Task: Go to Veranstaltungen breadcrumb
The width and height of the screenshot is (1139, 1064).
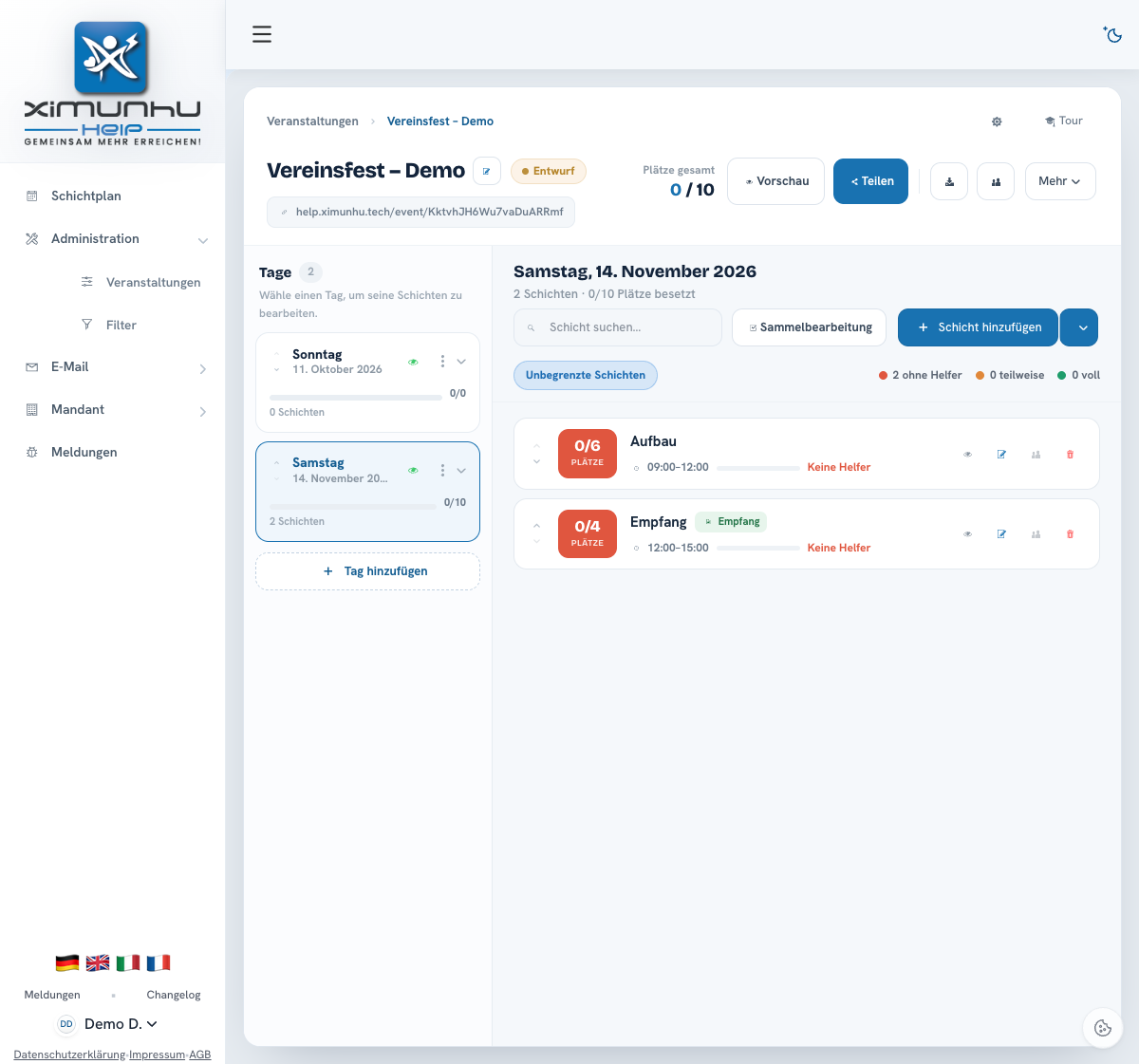Action: pos(312,121)
